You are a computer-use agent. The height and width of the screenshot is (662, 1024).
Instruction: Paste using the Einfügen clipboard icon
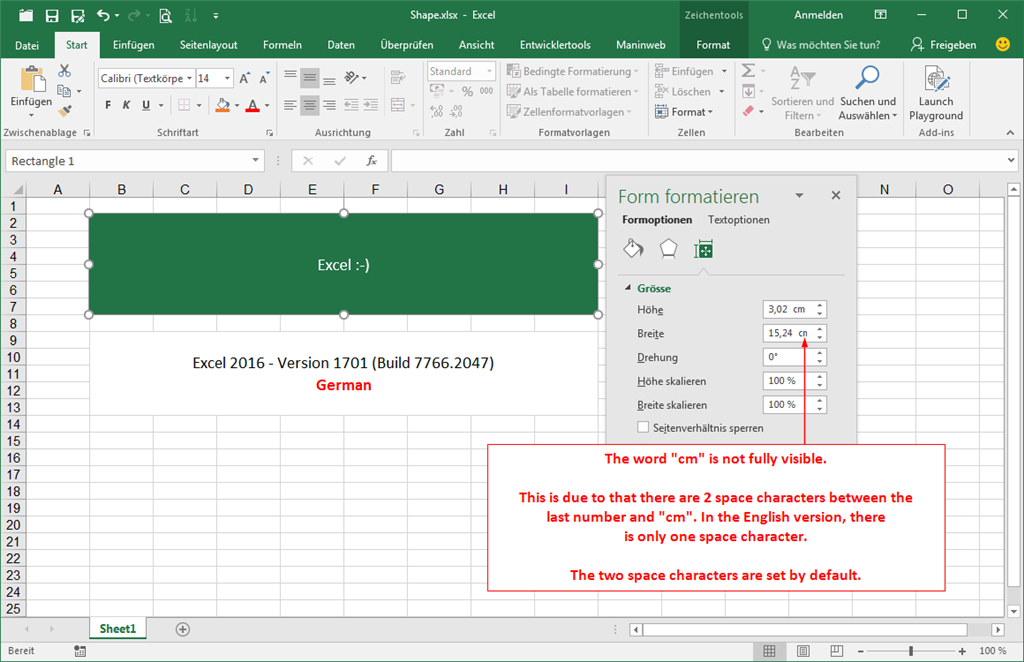click(31, 80)
